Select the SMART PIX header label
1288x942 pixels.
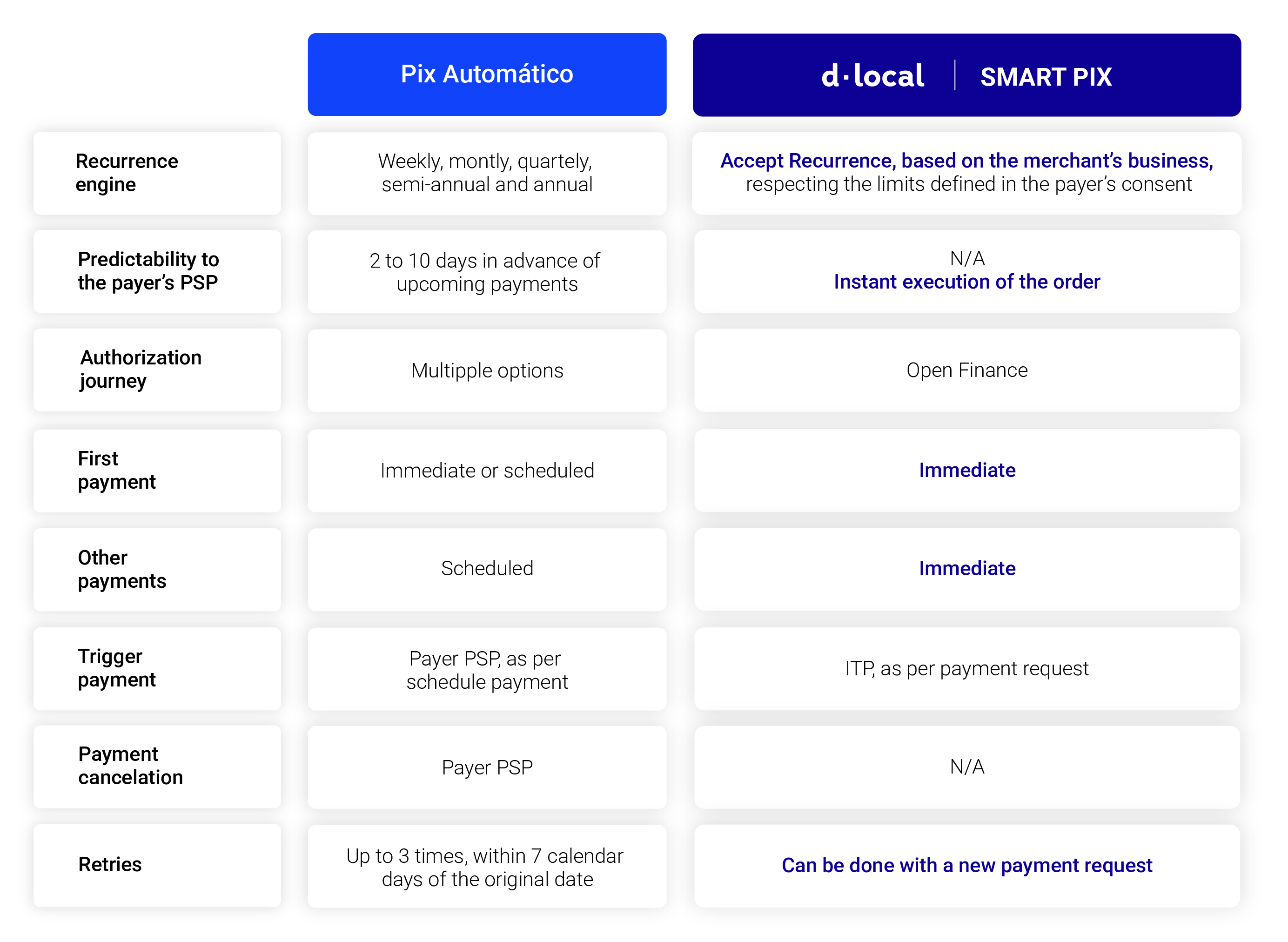[x=1046, y=77]
